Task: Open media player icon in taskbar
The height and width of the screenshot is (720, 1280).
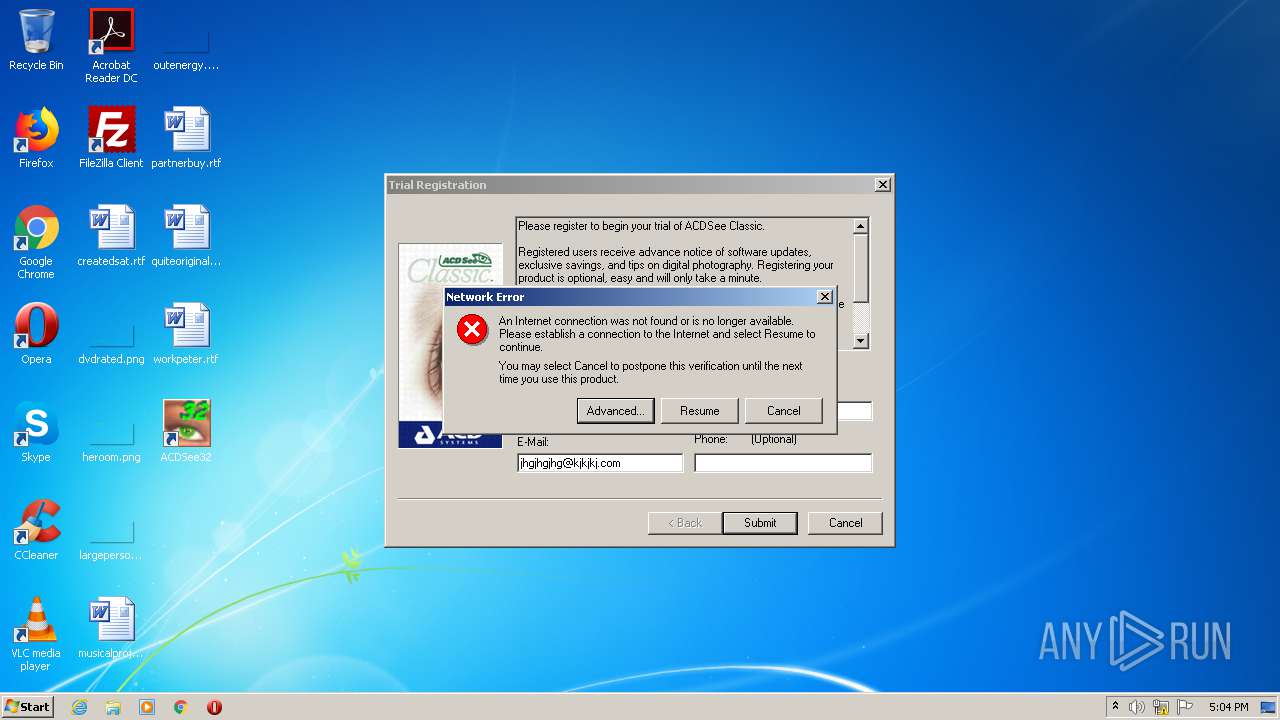Action: click(147, 707)
